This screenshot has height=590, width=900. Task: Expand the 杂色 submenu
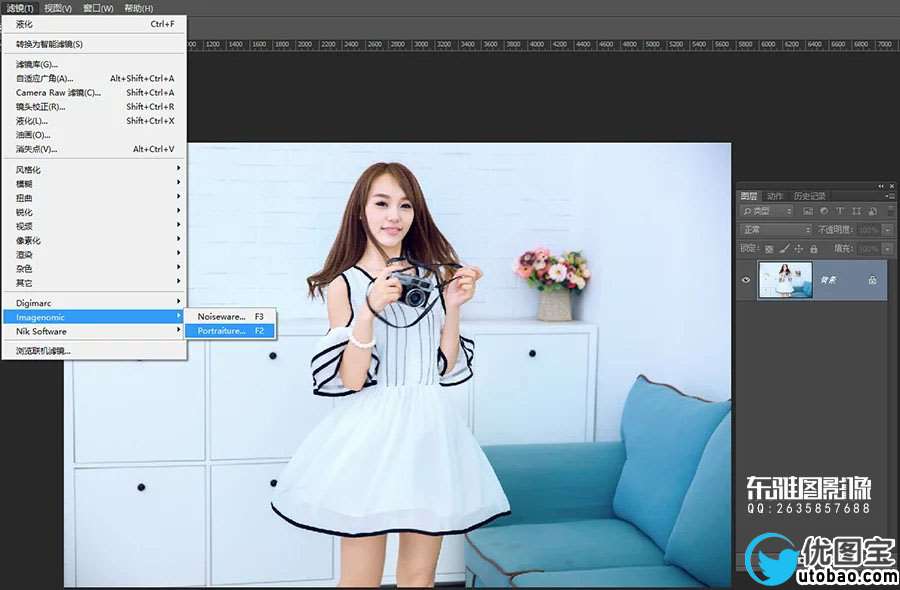95,269
